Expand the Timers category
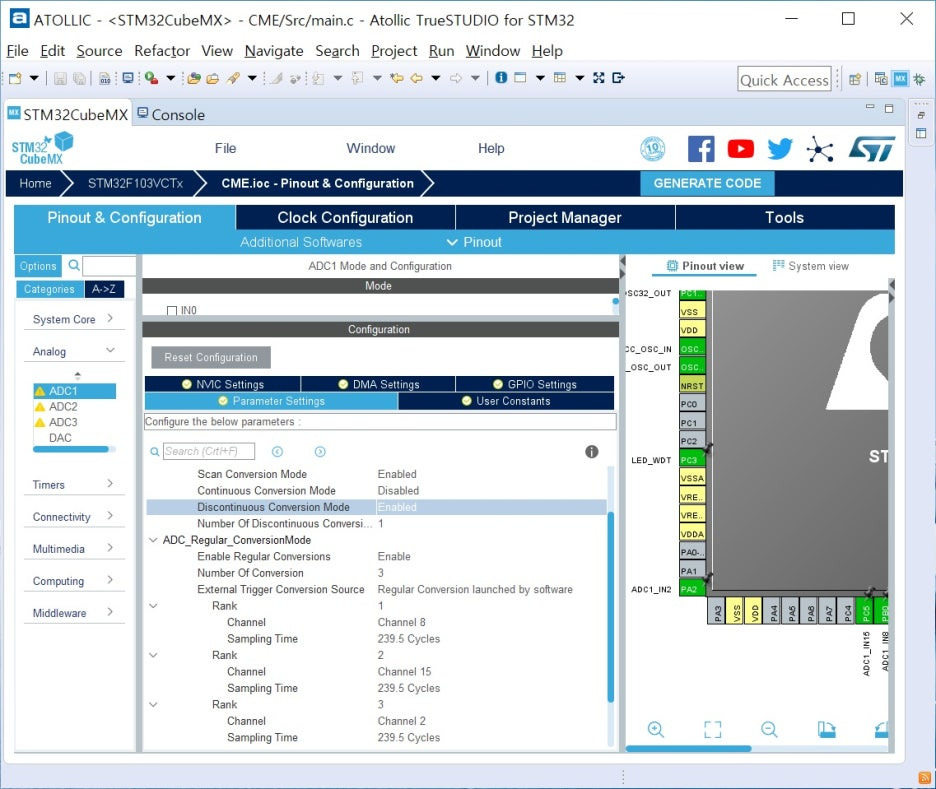 [x=110, y=483]
